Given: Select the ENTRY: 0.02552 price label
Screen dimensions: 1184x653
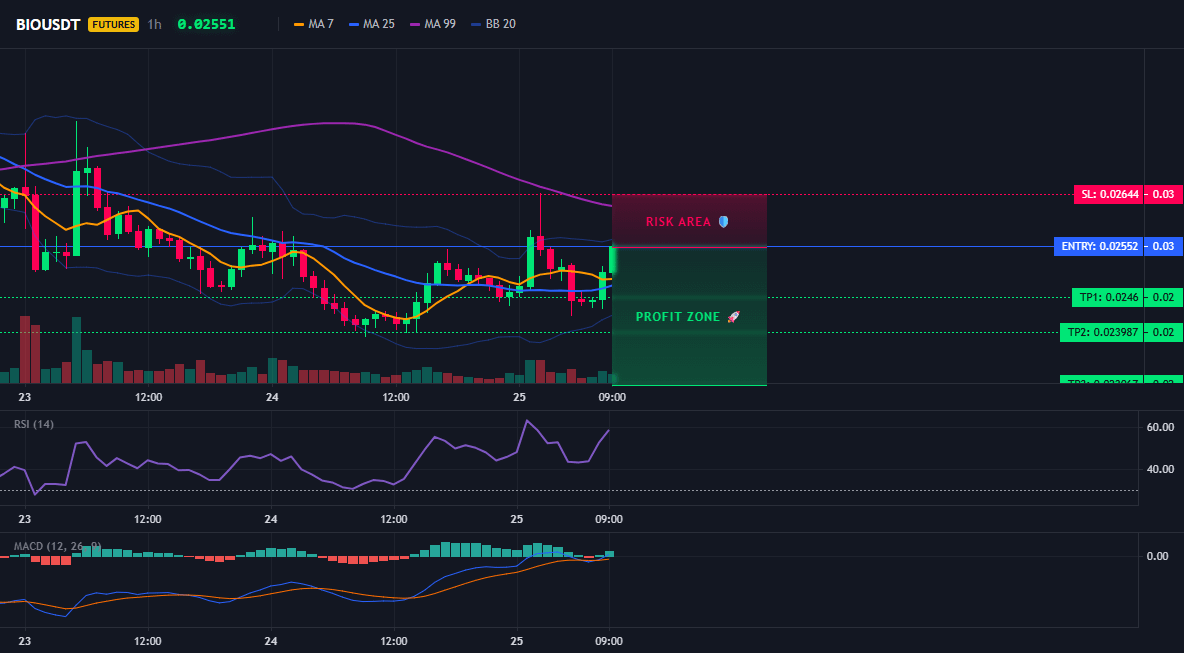Looking at the screenshot, I should (x=1098, y=247).
